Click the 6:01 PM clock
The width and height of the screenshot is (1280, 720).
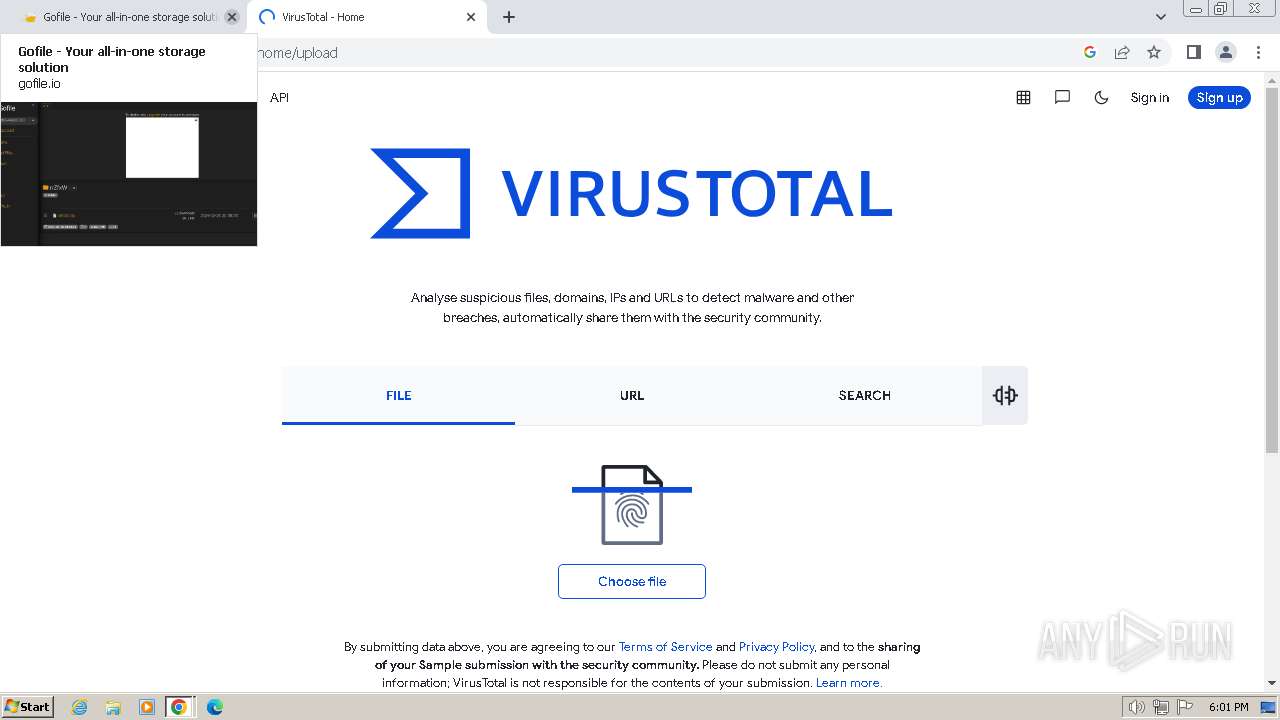click(x=1228, y=707)
